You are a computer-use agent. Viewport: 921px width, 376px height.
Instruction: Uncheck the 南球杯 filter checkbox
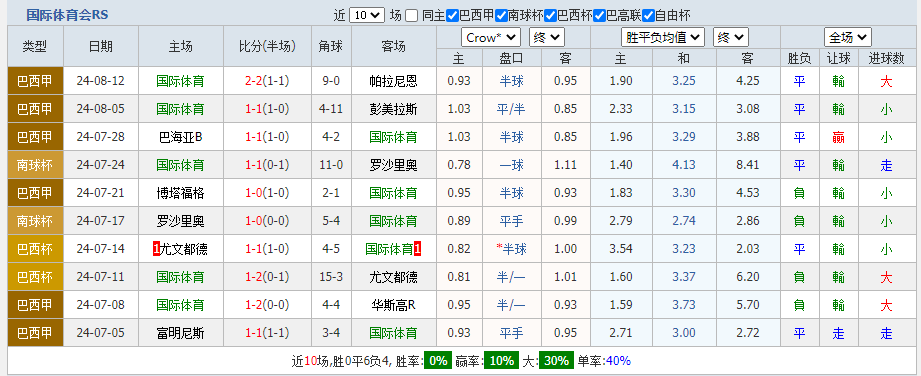pyautogui.click(x=501, y=16)
